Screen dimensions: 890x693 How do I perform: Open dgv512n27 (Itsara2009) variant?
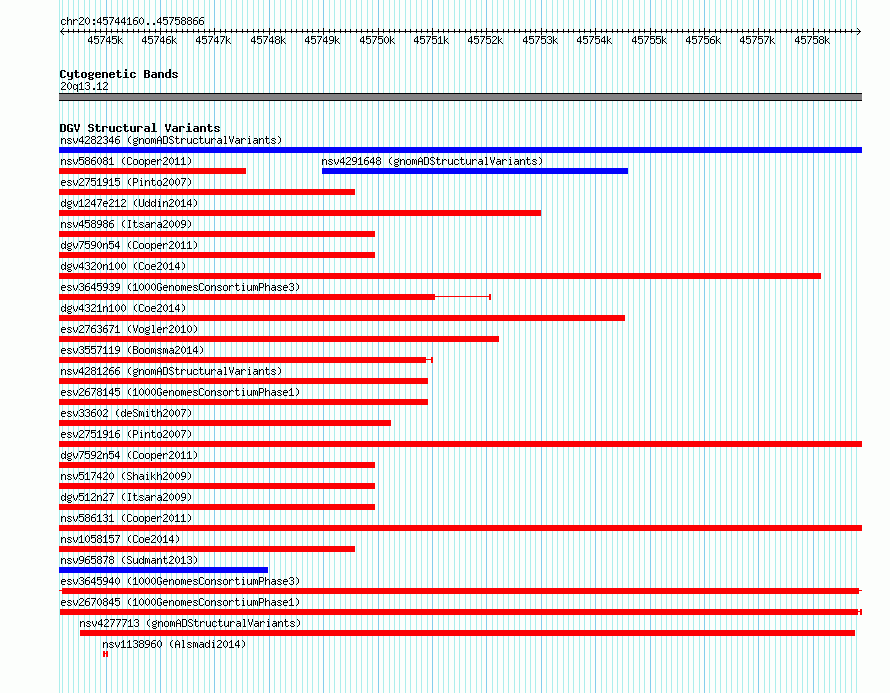click(x=126, y=497)
